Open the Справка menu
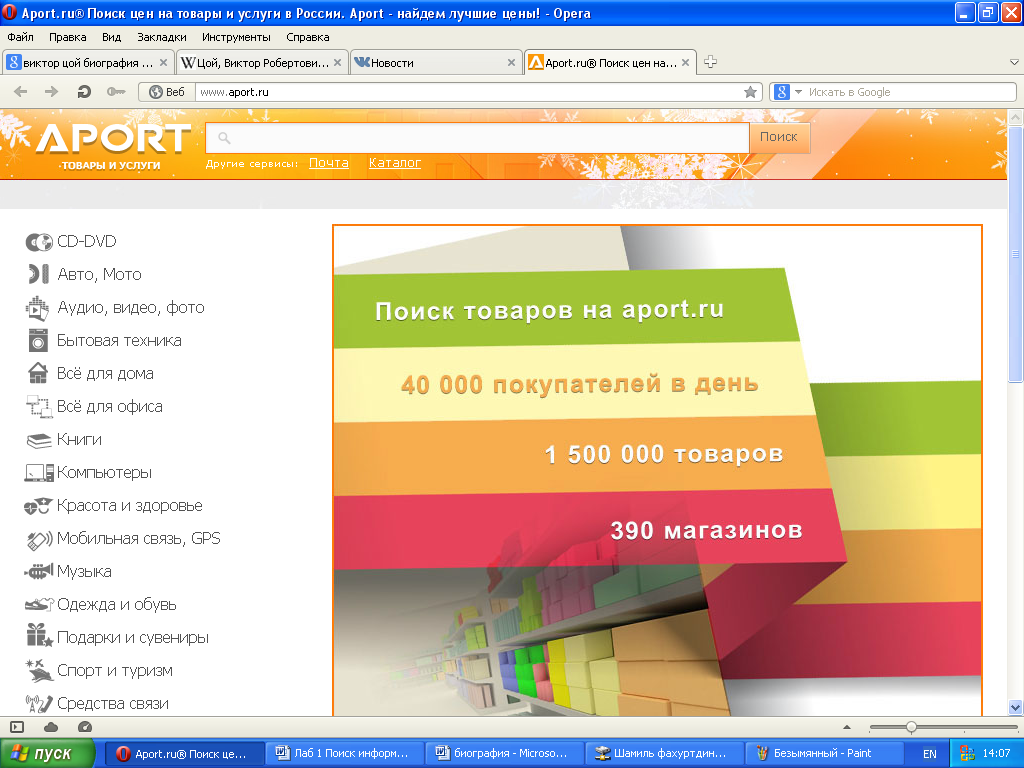The height and width of the screenshot is (768, 1024). coord(308,37)
